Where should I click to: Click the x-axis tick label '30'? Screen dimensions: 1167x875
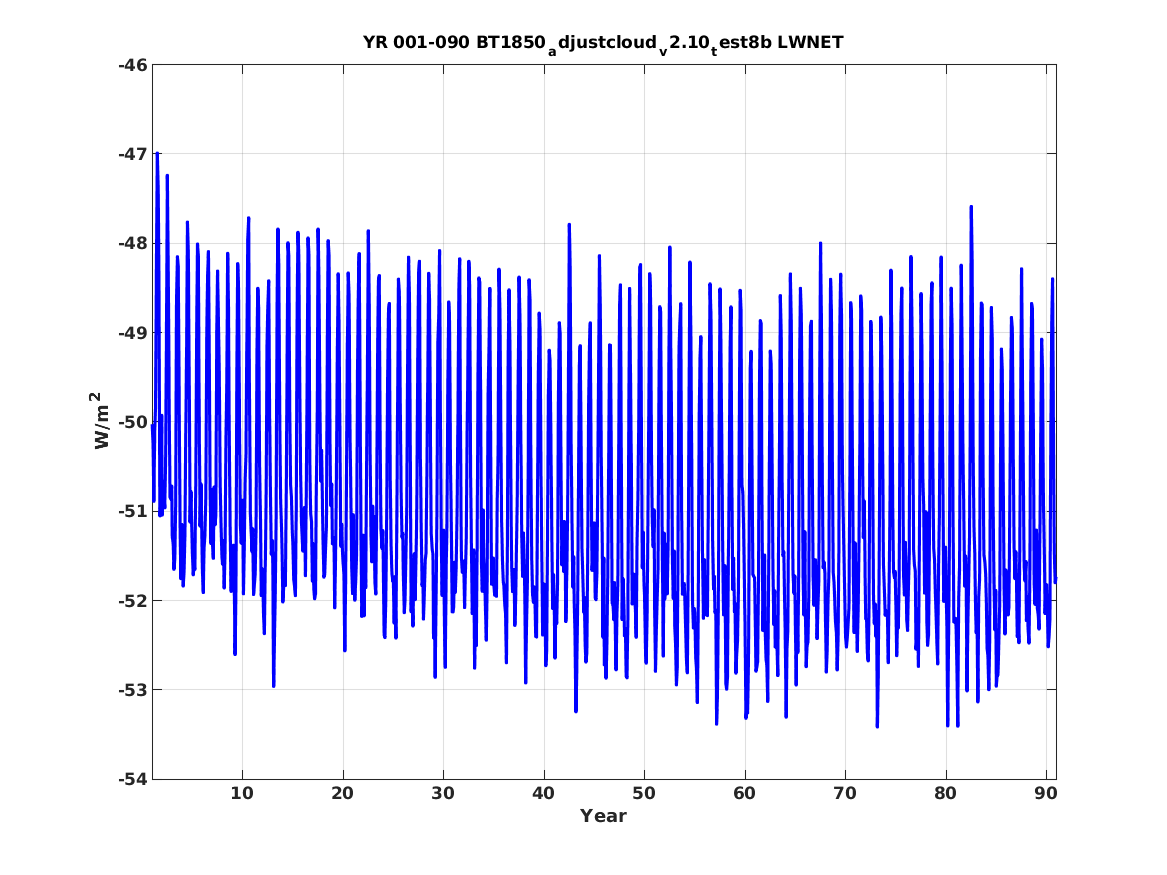click(x=443, y=794)
